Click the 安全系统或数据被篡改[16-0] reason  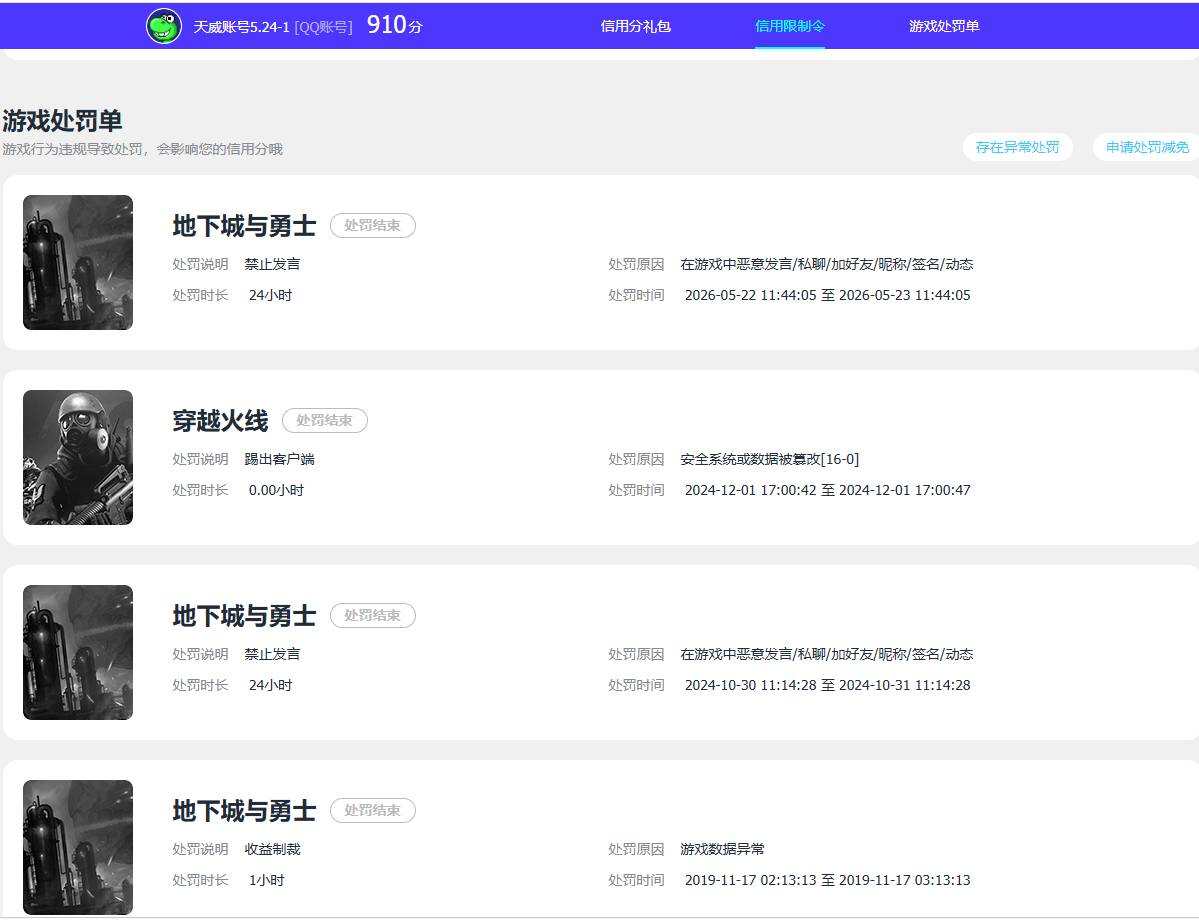click(769, 460)
